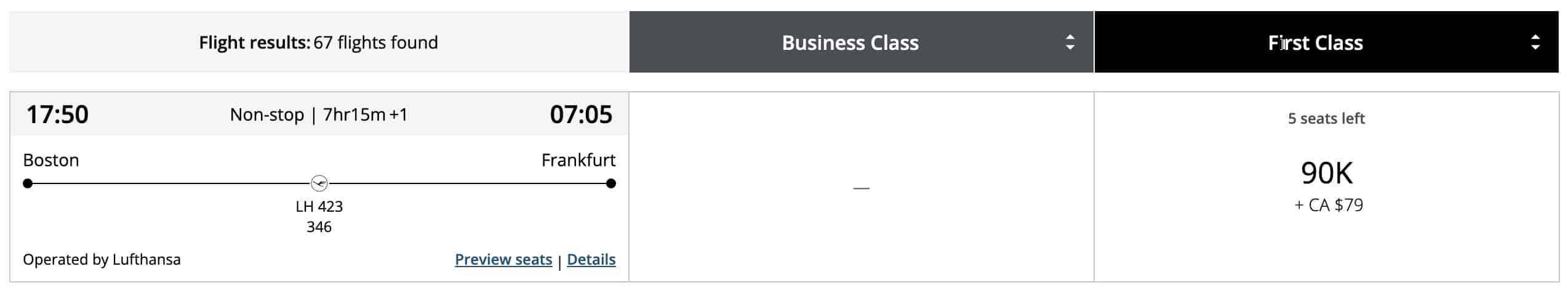Select the First Class column header
The image size is (1568, 293).
1315,42
